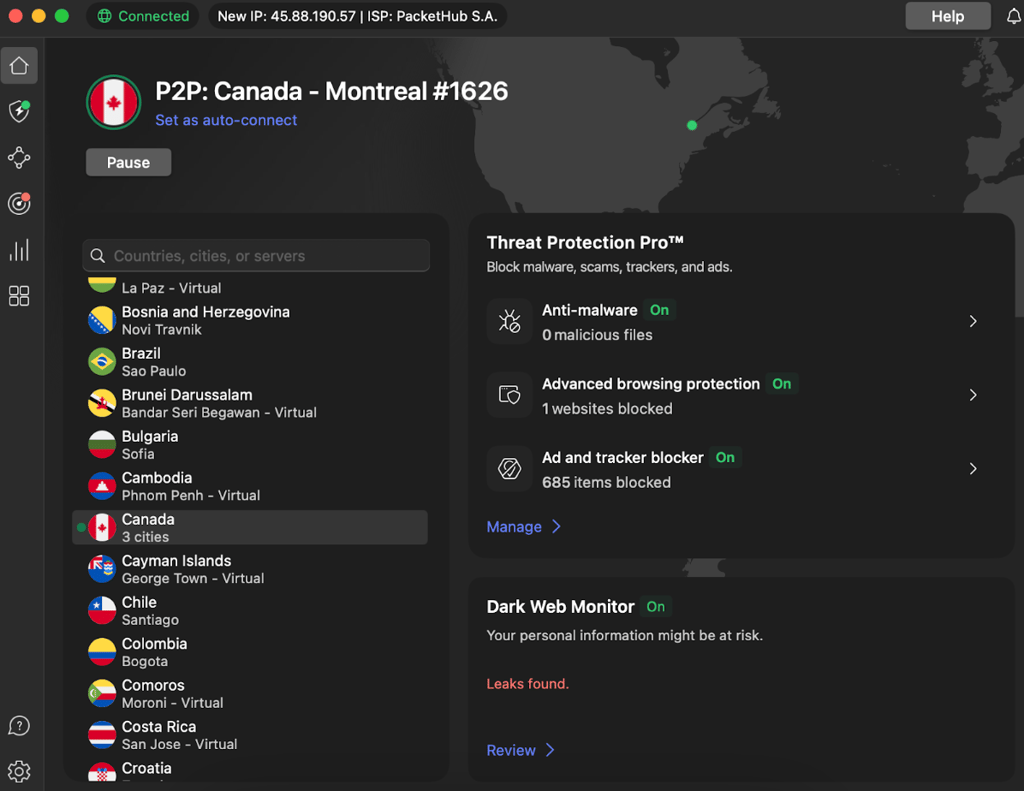Click the Dark Web Monitor On badge
Image resolution: width=1024 pixels, height=791 pixels.
[x=656, y=607]
